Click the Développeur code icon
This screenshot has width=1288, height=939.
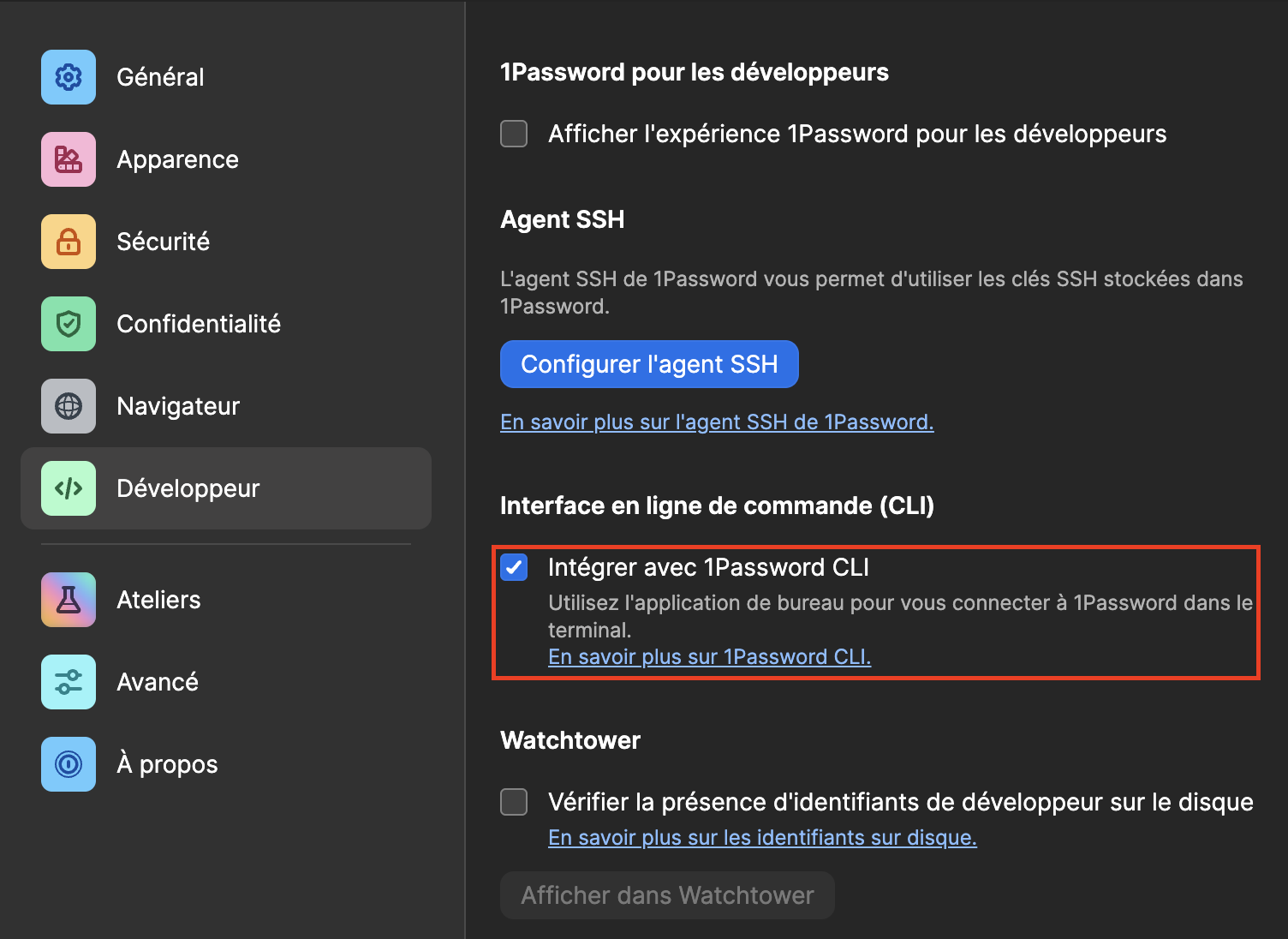(x=68, y=488)
